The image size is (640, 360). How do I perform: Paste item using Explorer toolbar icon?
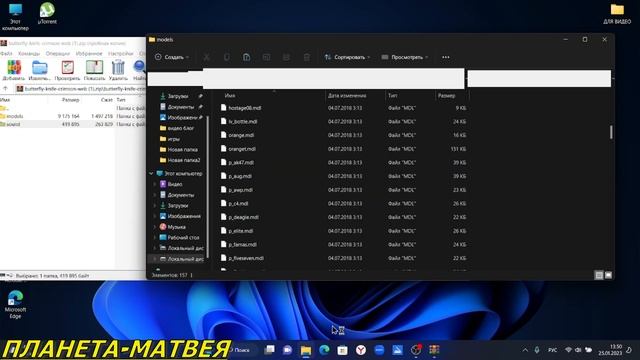247,57
